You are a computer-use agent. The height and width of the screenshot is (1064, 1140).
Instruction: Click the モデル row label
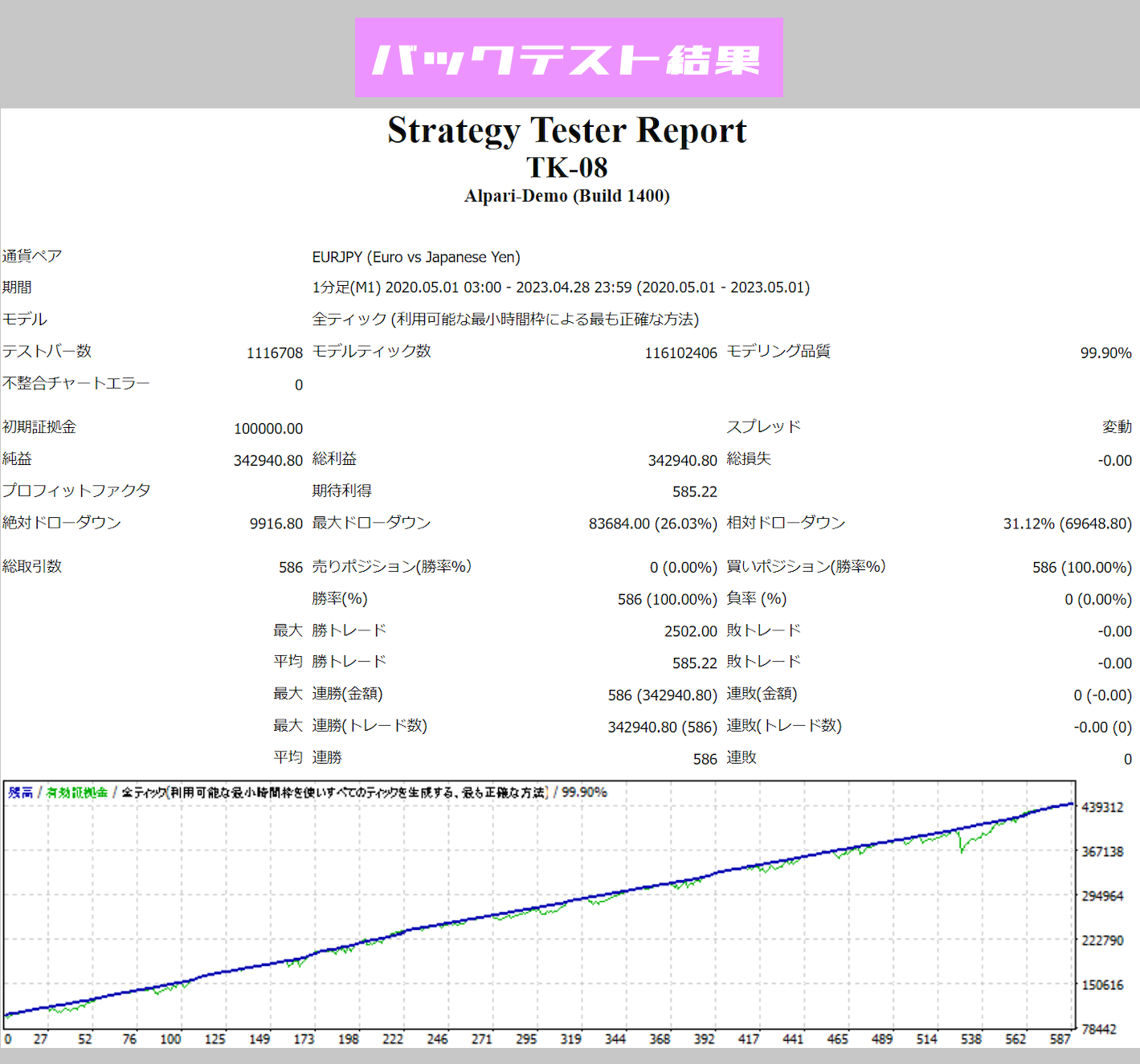pos(25,320)
